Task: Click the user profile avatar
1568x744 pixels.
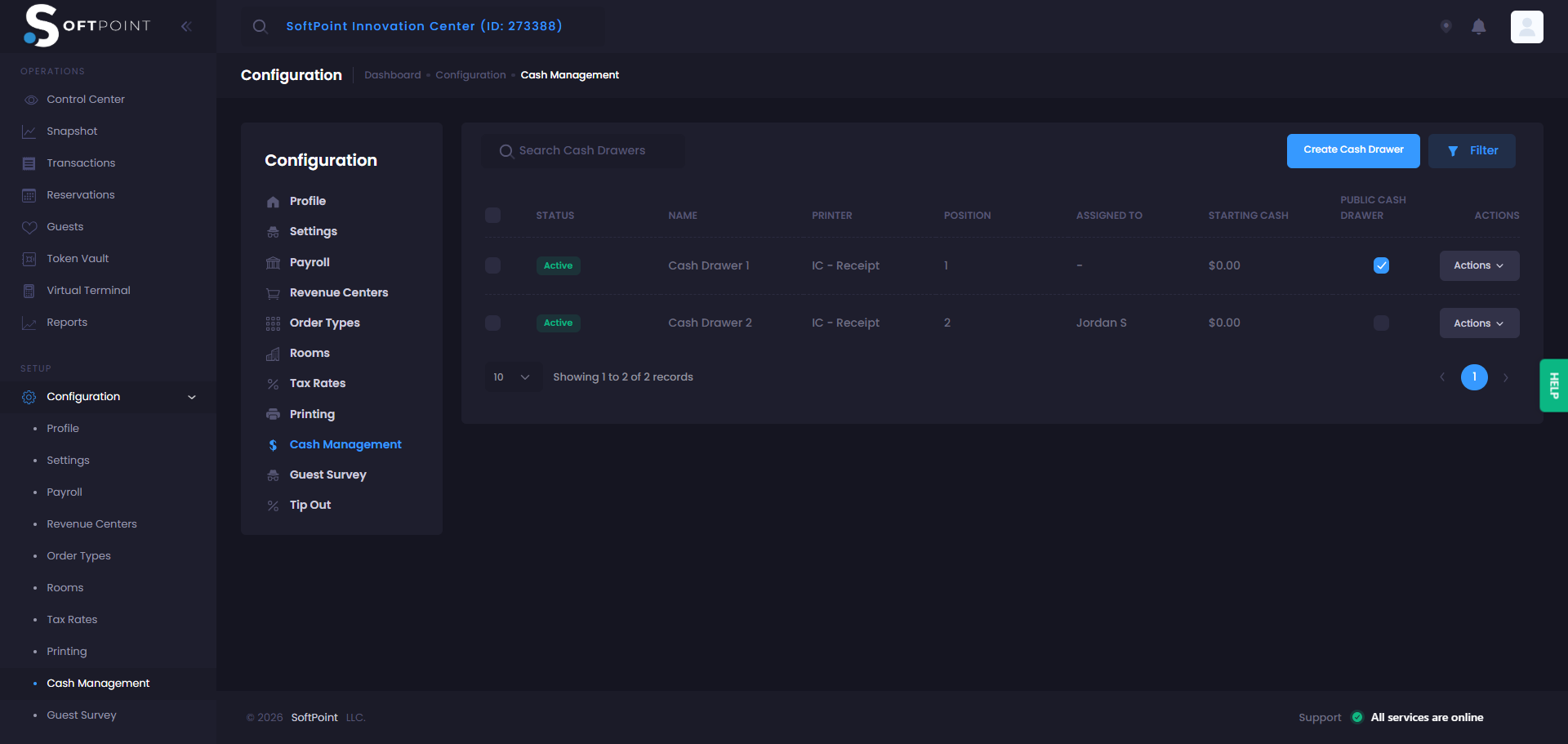Action: 1526,27
